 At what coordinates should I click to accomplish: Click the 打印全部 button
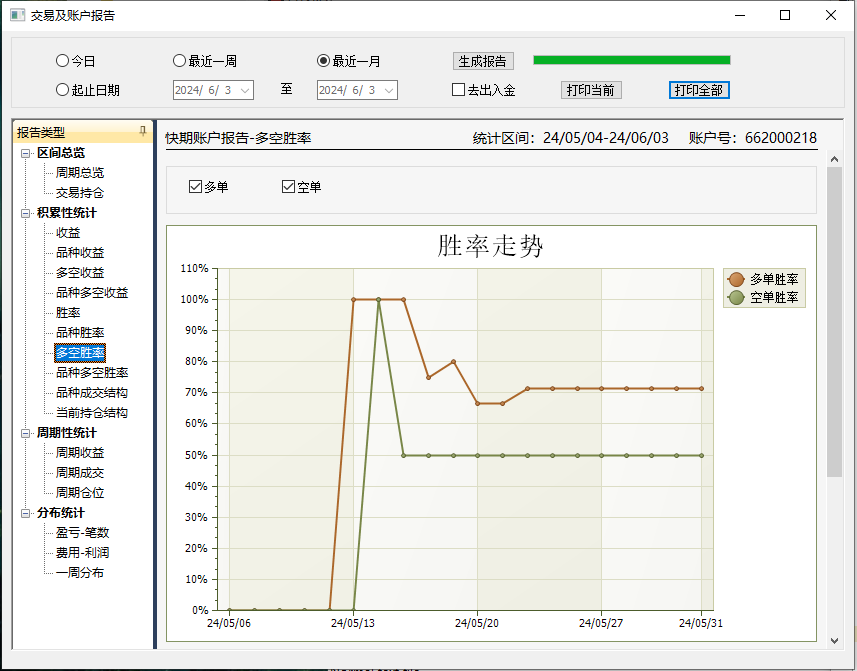pyautogui.click(x=699, y=90)
